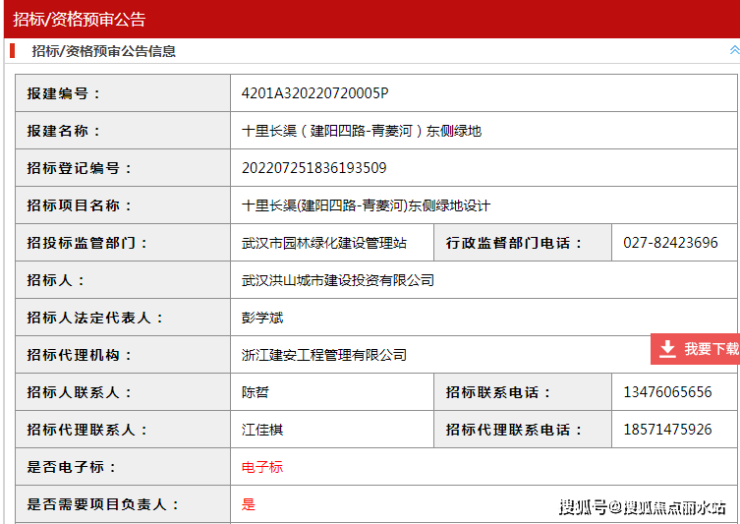740x524 pixels.
Task: Click the red marker beside section title
Action: click(11, 51)
